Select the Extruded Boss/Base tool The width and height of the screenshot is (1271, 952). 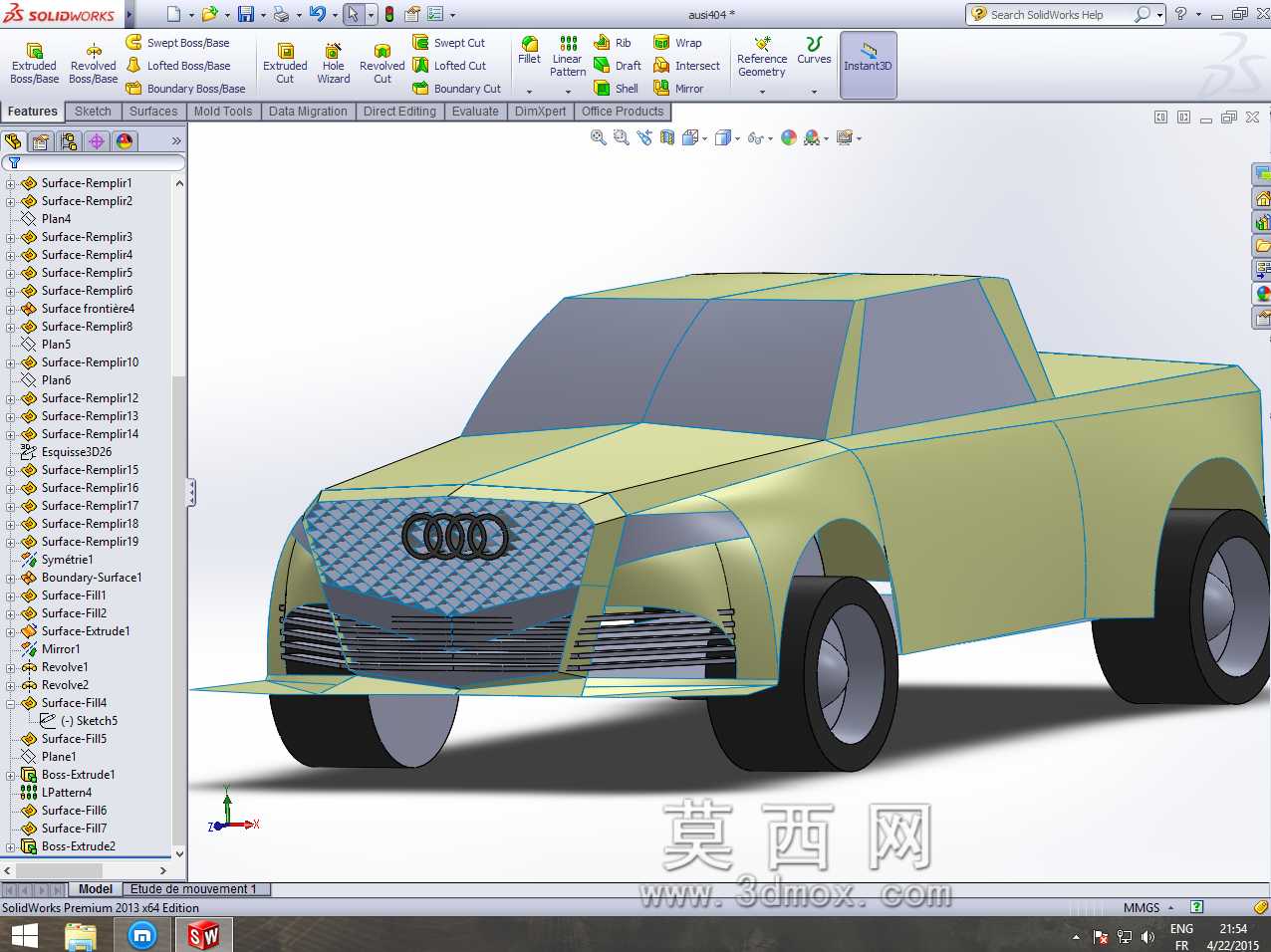point(34,63)
